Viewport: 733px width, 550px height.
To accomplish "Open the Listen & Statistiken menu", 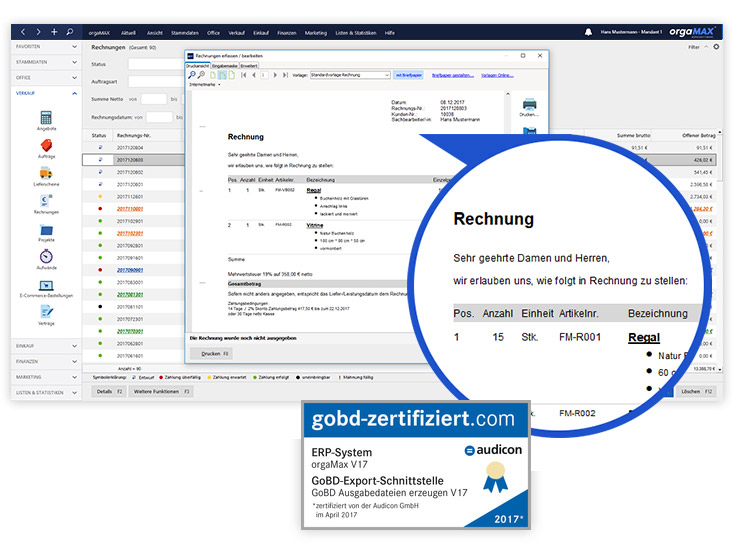I will [356, 33].
